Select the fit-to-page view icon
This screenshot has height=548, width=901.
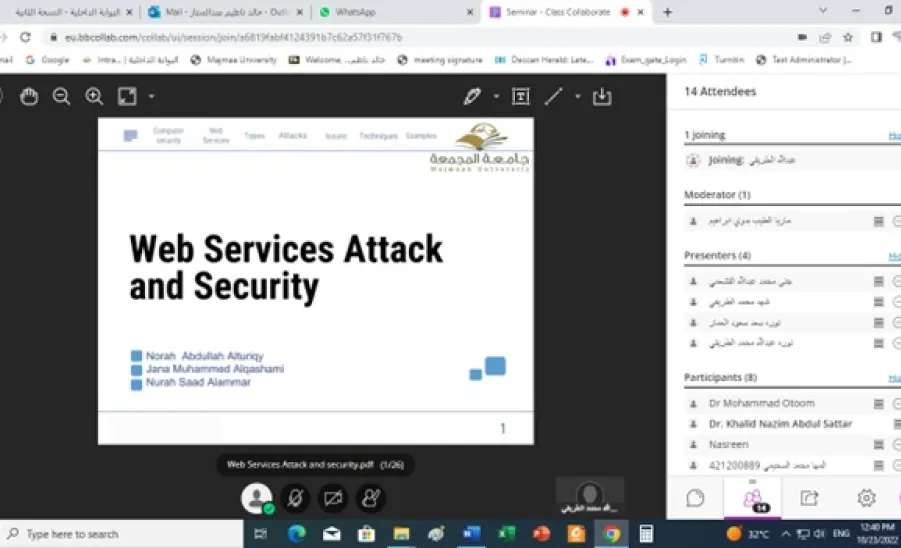(x=127, y=97)
